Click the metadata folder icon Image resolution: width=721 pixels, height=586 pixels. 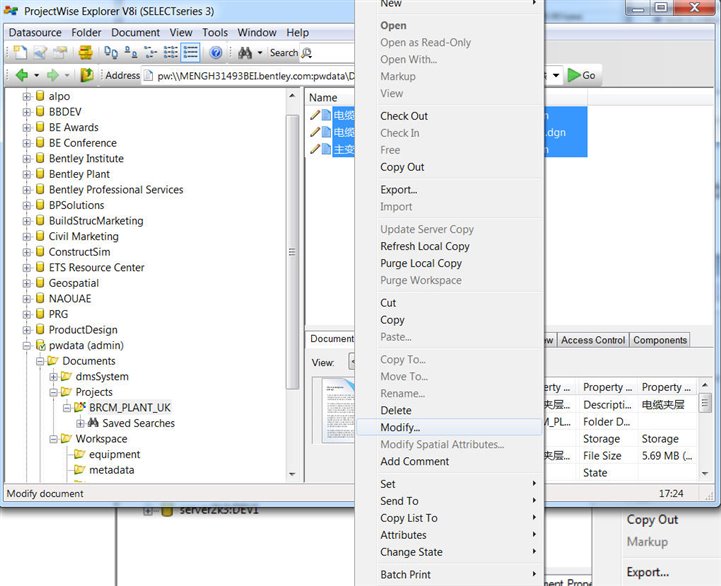pos(80,469)
